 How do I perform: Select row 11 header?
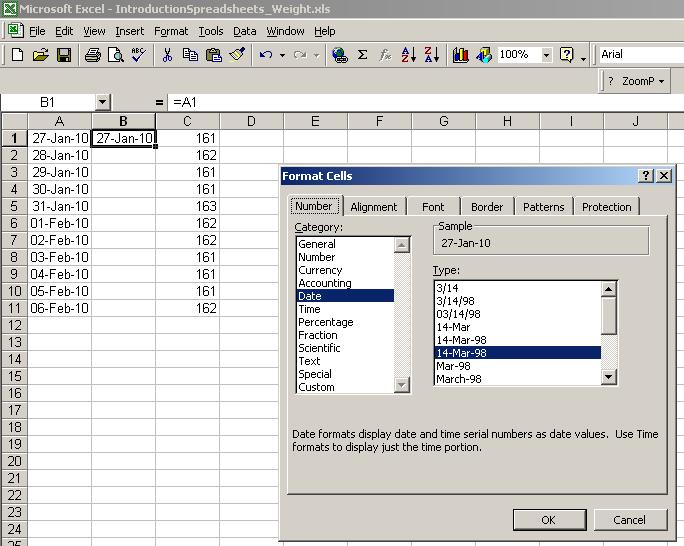coord(14,308)
